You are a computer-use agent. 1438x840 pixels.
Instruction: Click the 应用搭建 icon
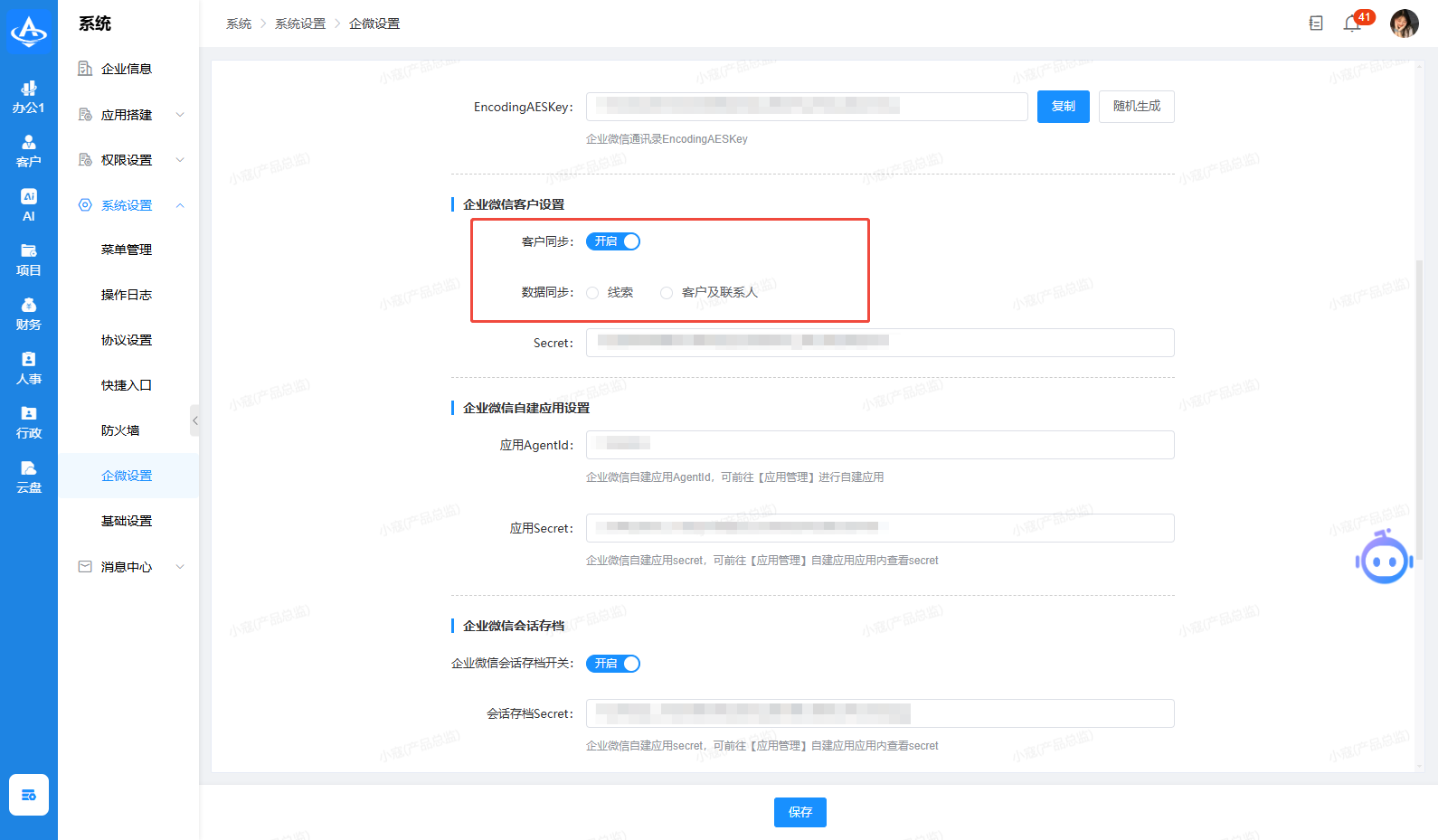(85, 115)
